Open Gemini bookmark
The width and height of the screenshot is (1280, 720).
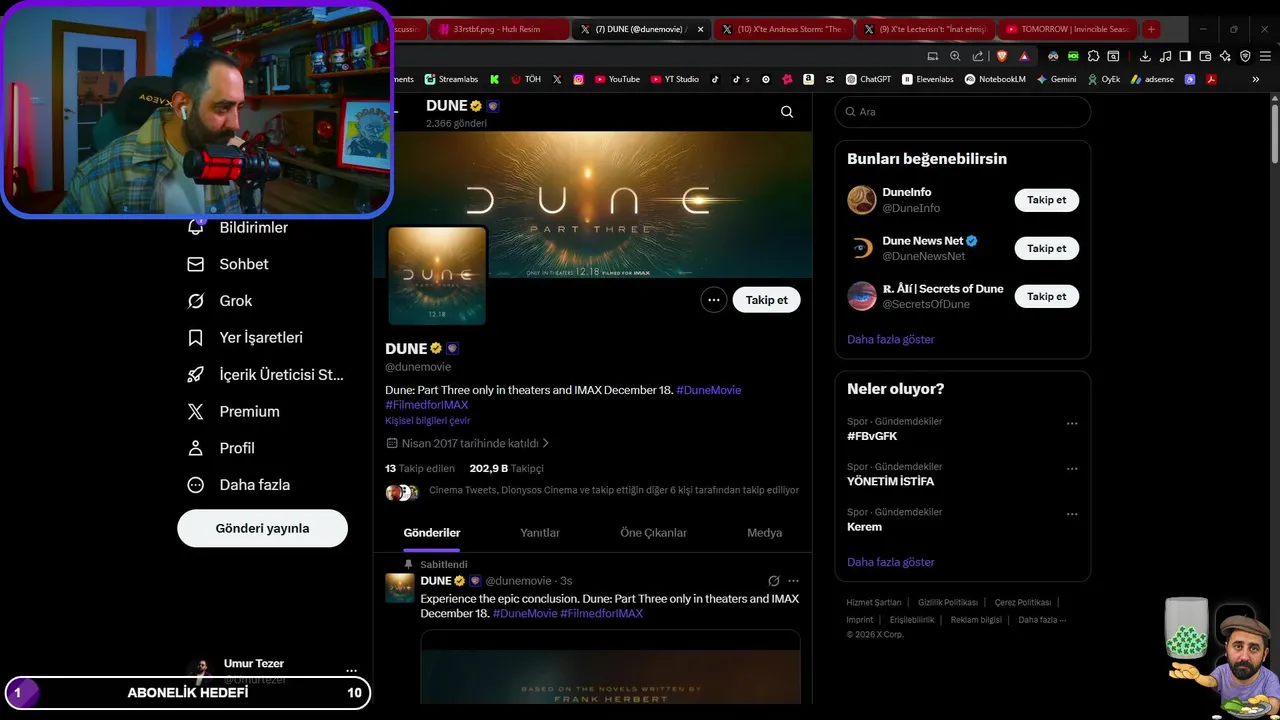coord(1057,79)
